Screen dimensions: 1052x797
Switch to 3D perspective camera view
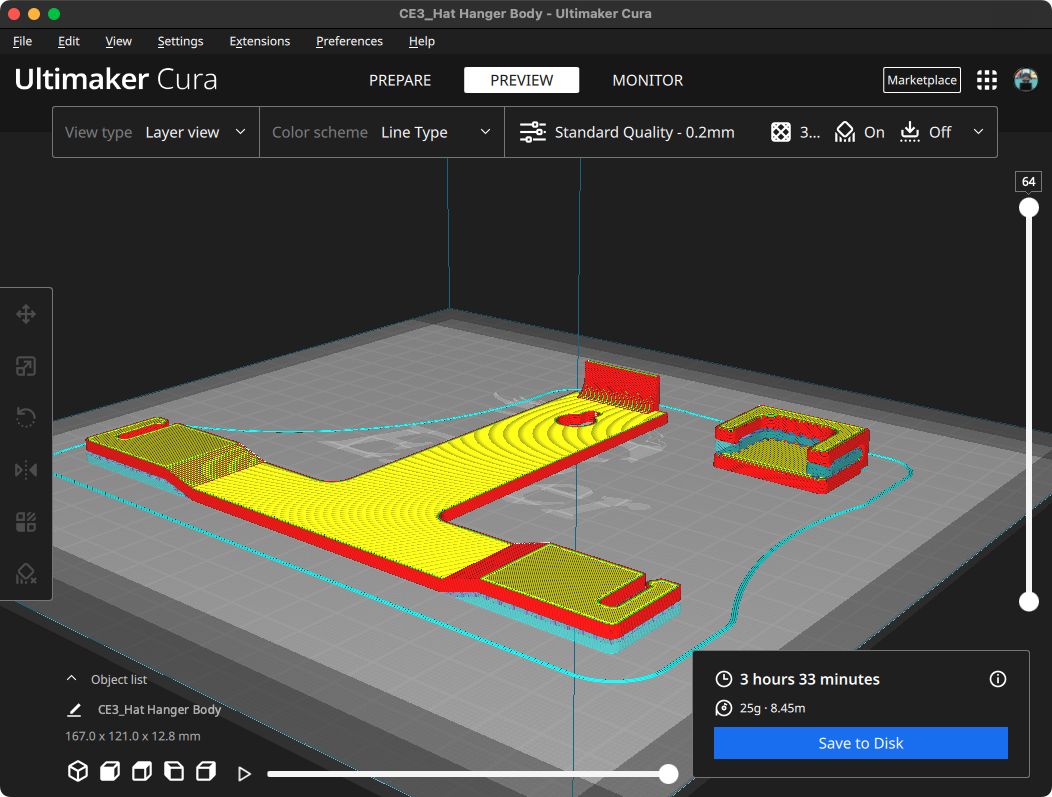click(78, 772)
